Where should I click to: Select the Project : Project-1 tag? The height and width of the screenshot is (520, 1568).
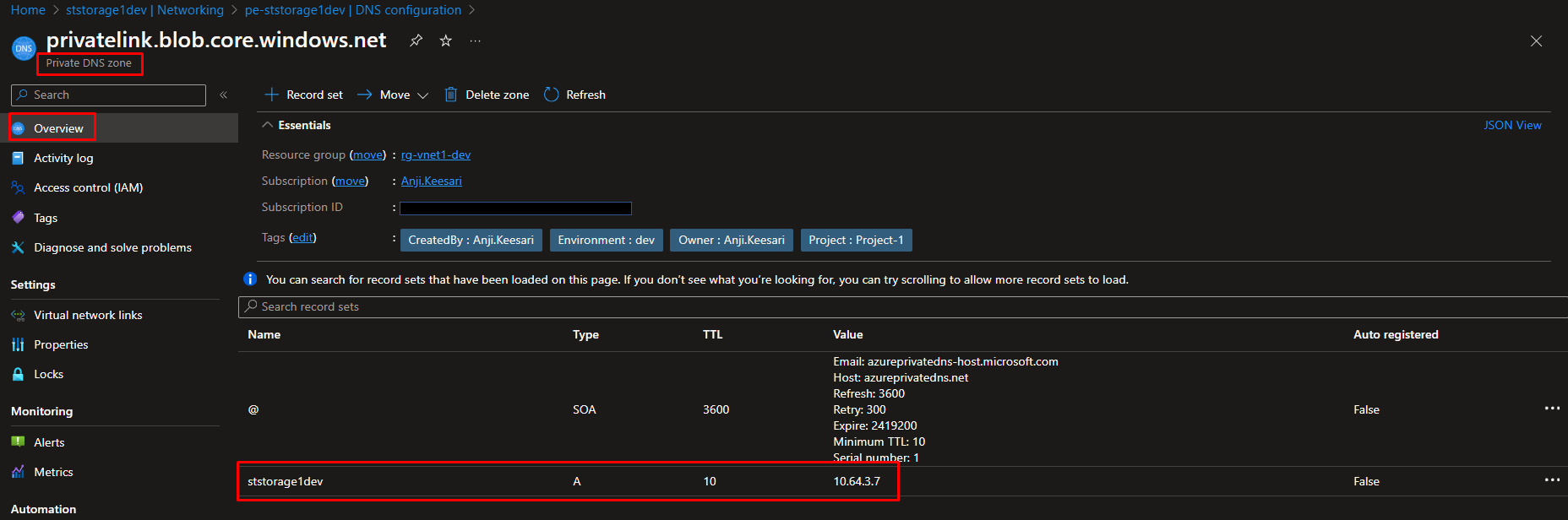[857, 240]
